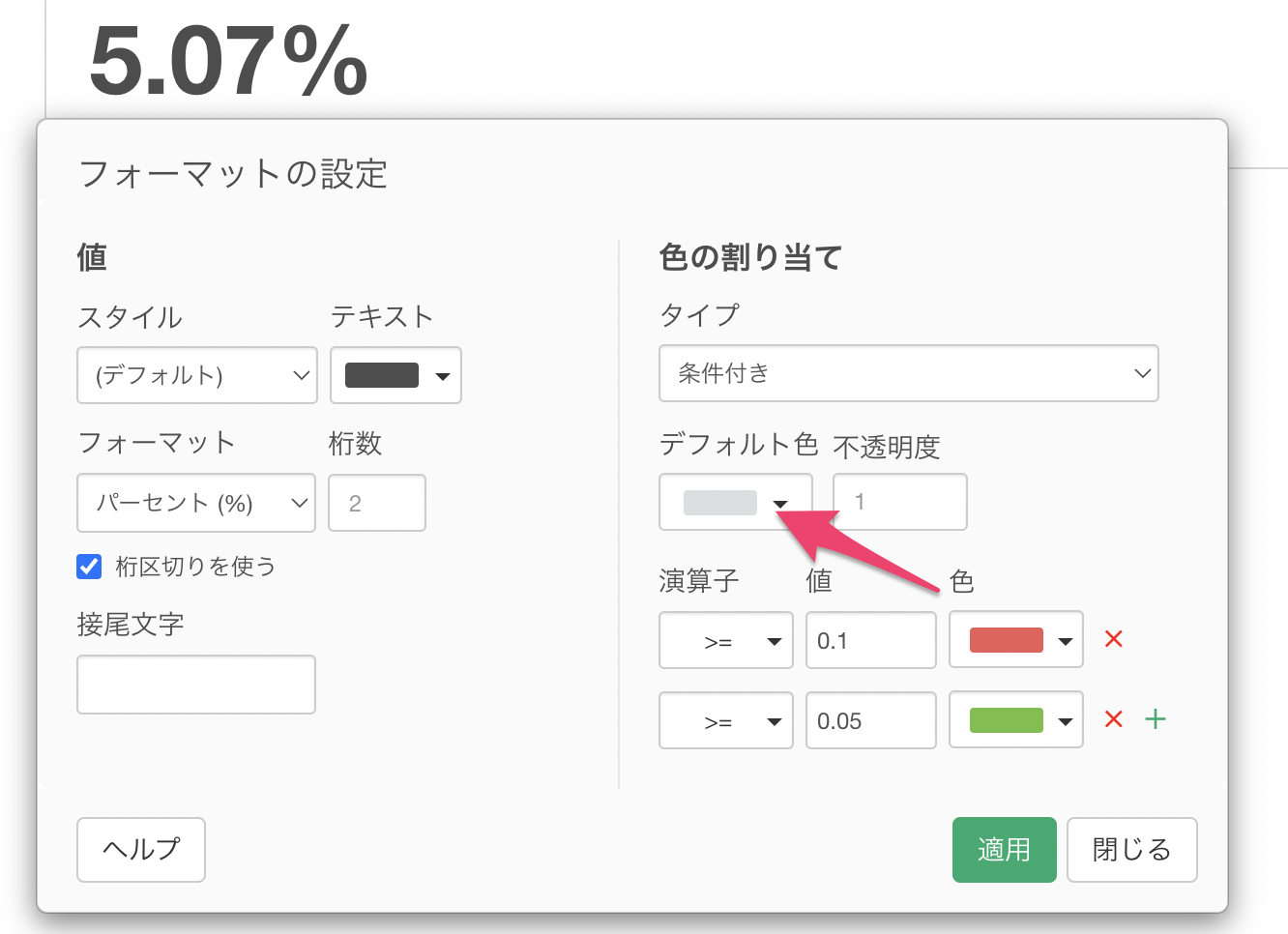Change the green condition color swatch
Screen dimensions: 1288x934
[x=1015, y=720]
